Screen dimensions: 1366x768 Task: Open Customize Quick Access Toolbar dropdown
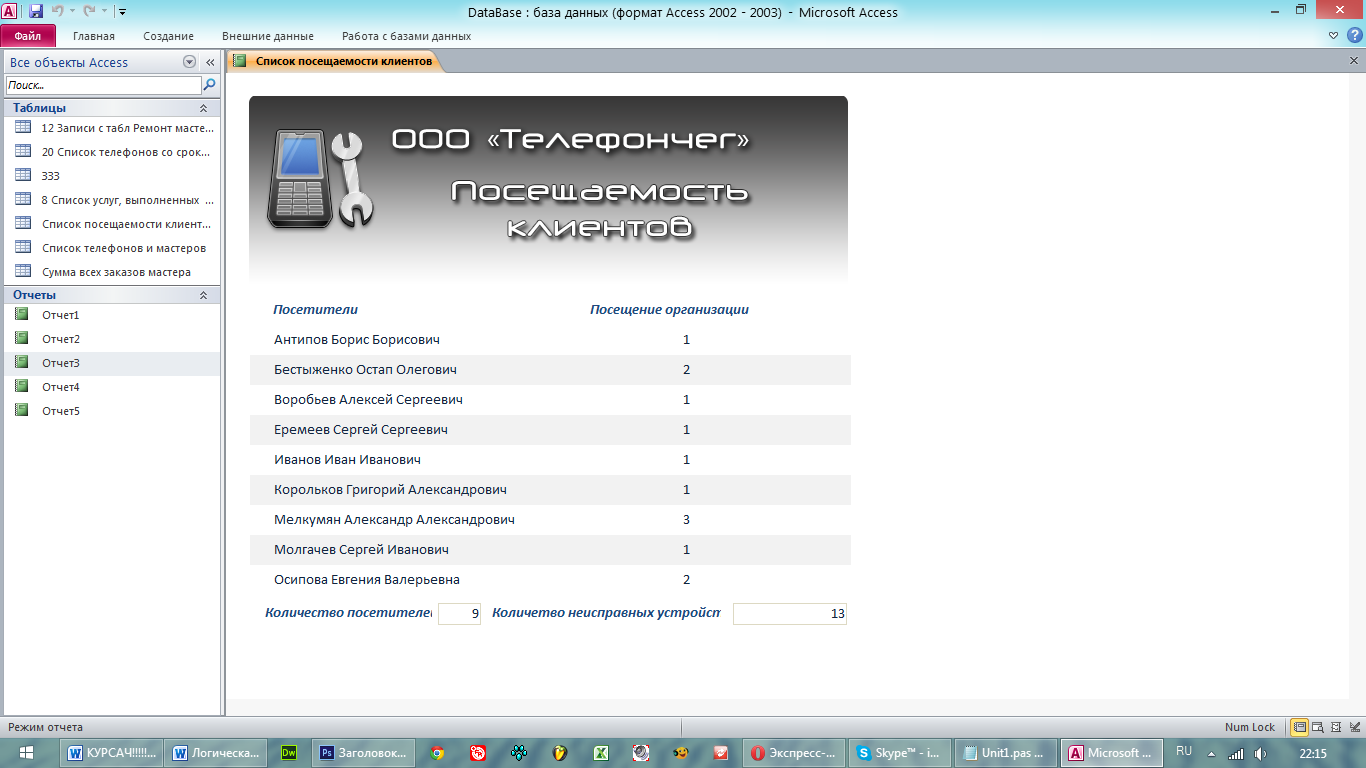(121, 12)
